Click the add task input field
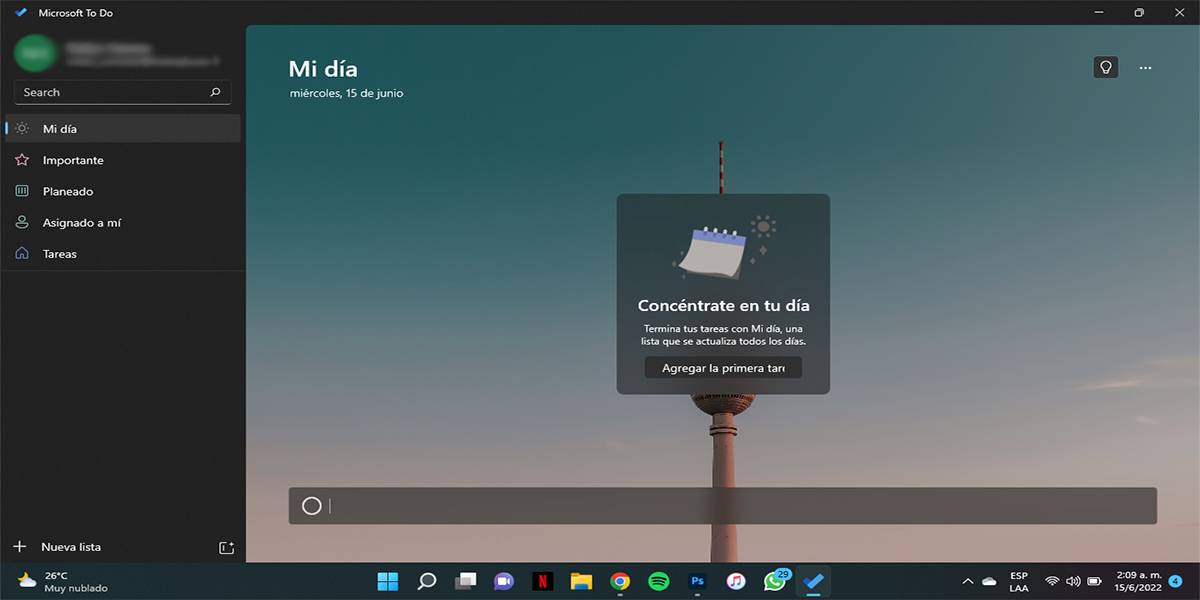The height and width of the screenshot is (600, 1200). [x=740, y=506]
